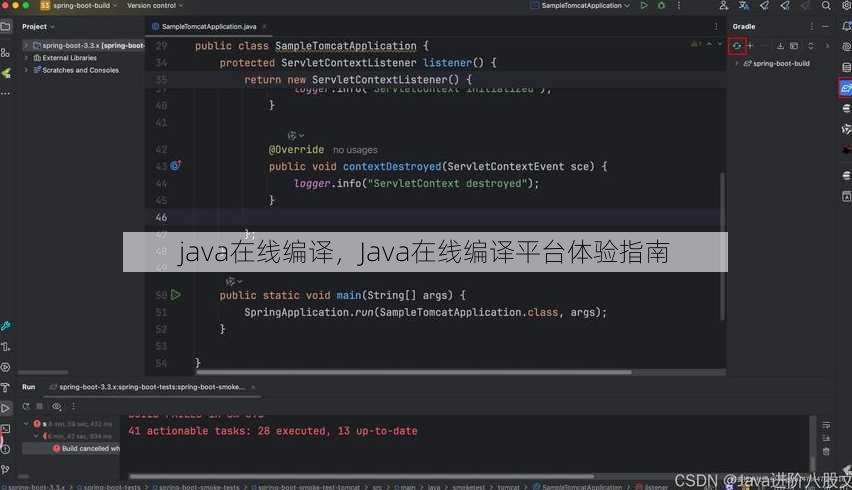The image size is (852, 490).
Task: Expand spring-boot-build node in Gradle panel
Action: pyautogui.click(x=737, y=64)
